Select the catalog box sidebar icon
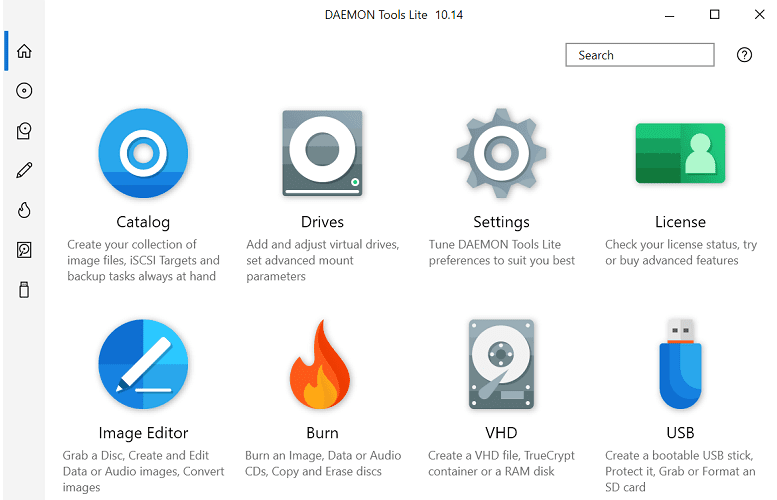This screenshot has width=777, height=500. pos(24,131)
